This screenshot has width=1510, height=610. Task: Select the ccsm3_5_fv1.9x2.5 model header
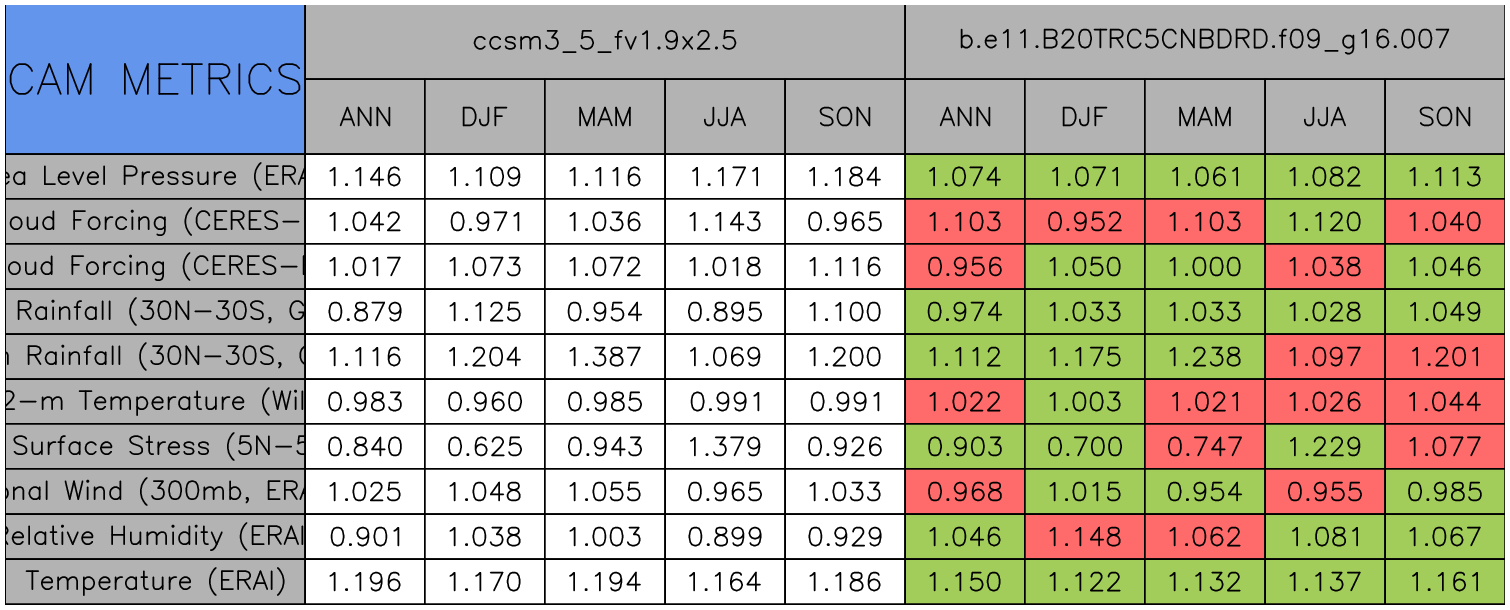604,41
